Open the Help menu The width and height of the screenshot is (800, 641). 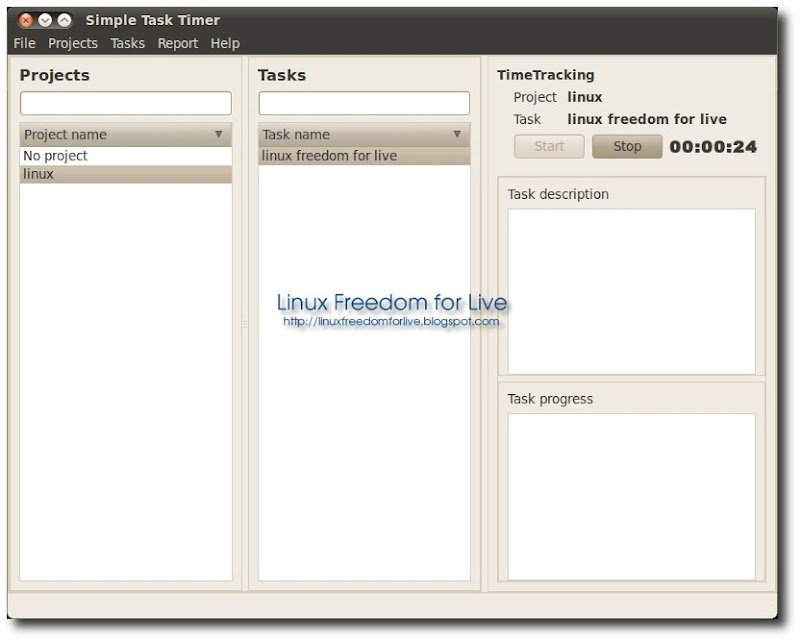(225, 43)
